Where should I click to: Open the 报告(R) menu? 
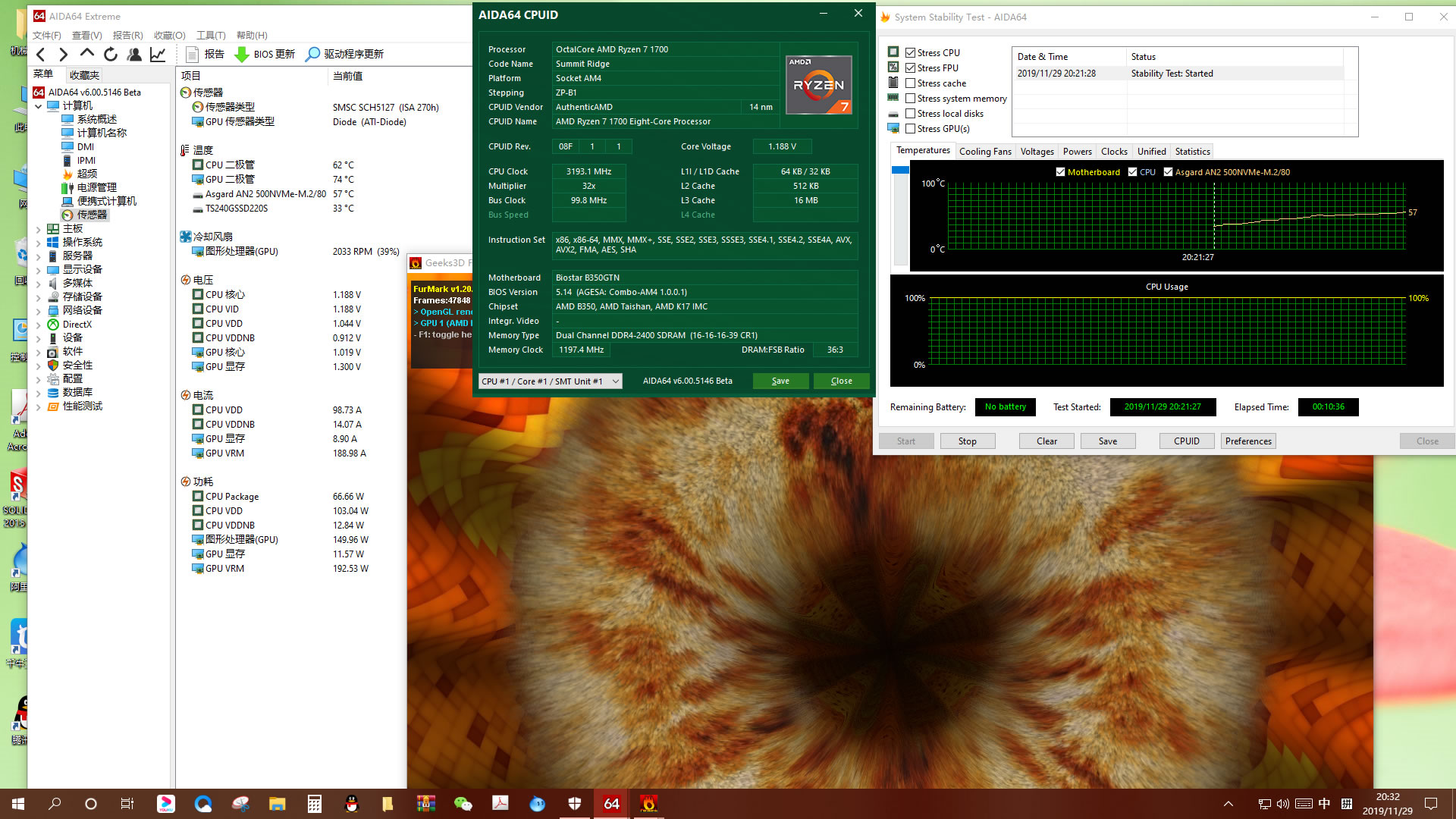click(127, 36)
